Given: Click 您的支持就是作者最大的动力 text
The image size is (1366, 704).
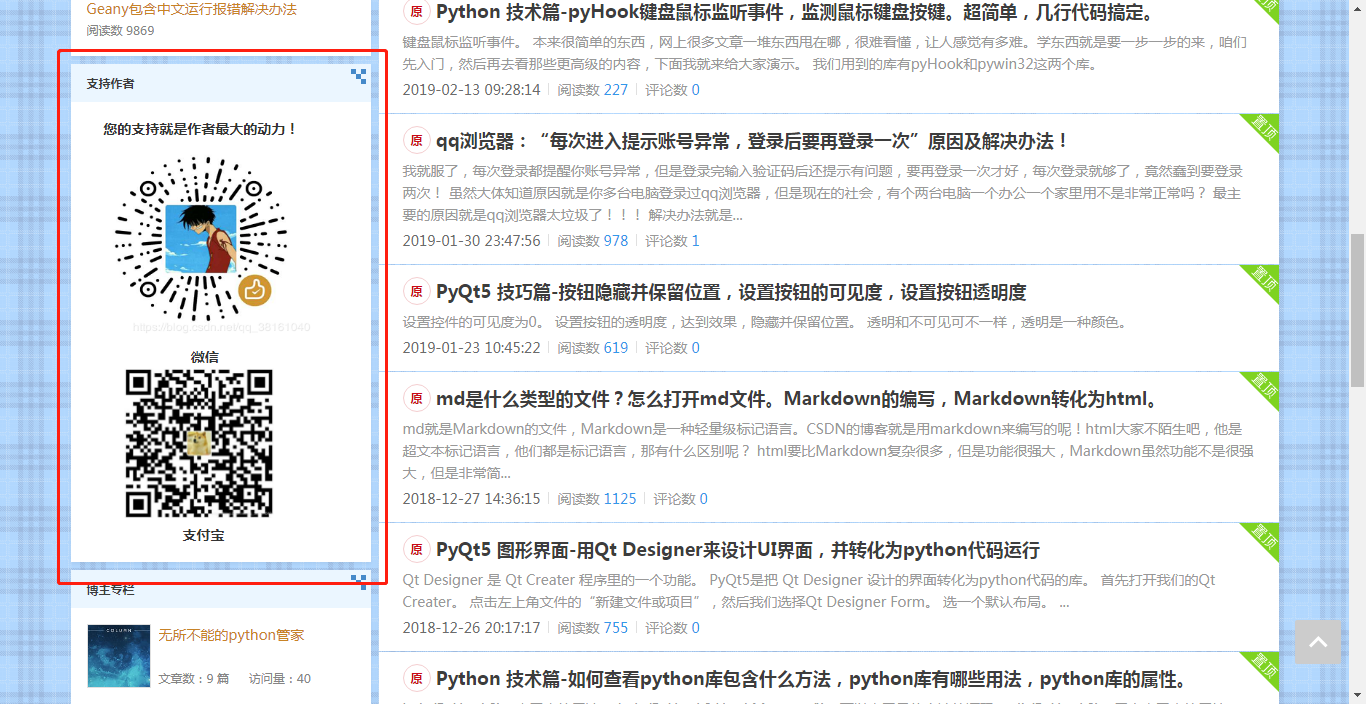Looking at the screenshot, I should point(200,129).
